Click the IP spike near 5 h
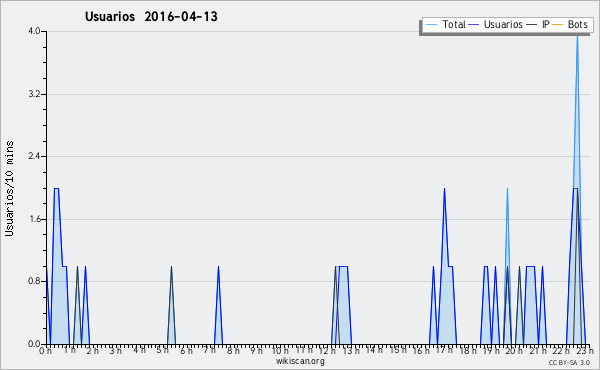This screenshot has height=370, width=600. click(171, 305)
